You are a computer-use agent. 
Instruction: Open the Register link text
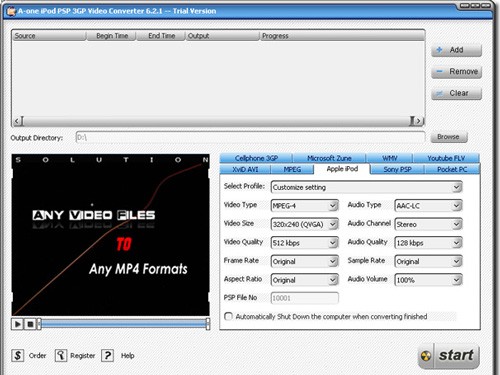(x=82, y=356)
